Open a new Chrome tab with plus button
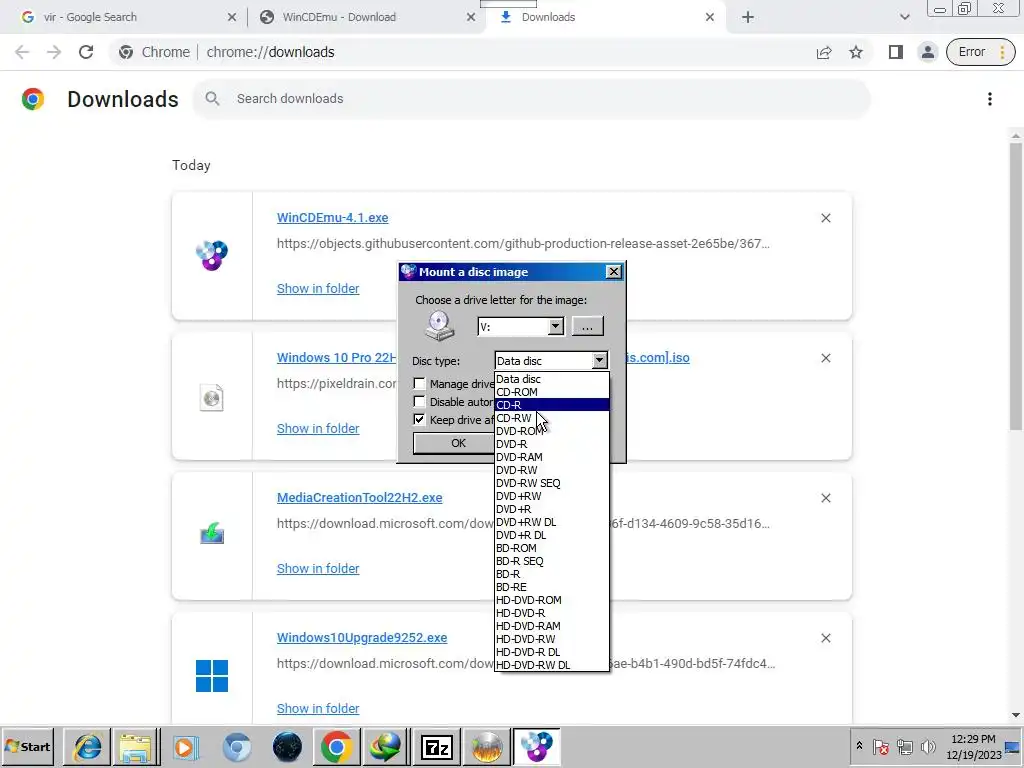This screenshot has height=768, width=1024. click(x=748, y=17)
